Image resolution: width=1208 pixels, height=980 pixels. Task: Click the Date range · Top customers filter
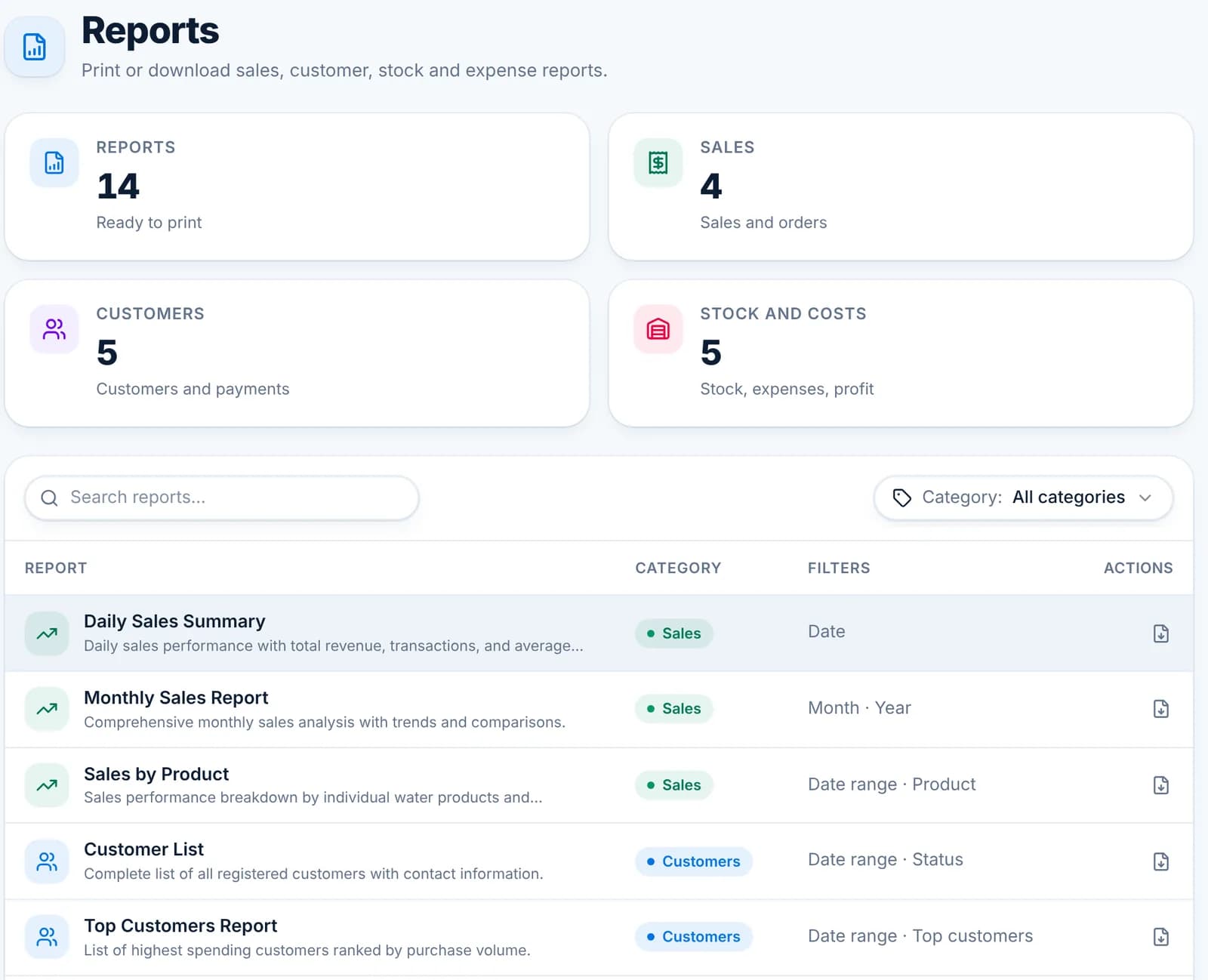point(920,936)
